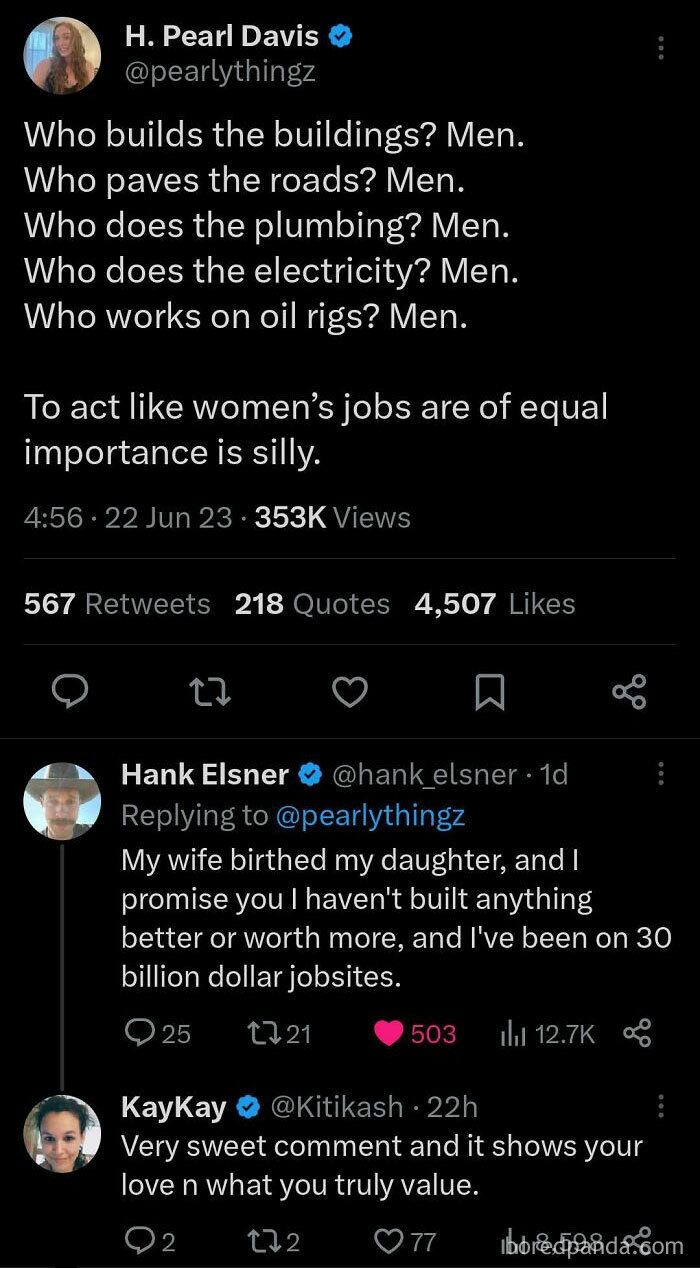Open the three-dot menu on Hank Elsner's reply
The width and height of the screenshot is (700, 1268).
click(662, 775)
